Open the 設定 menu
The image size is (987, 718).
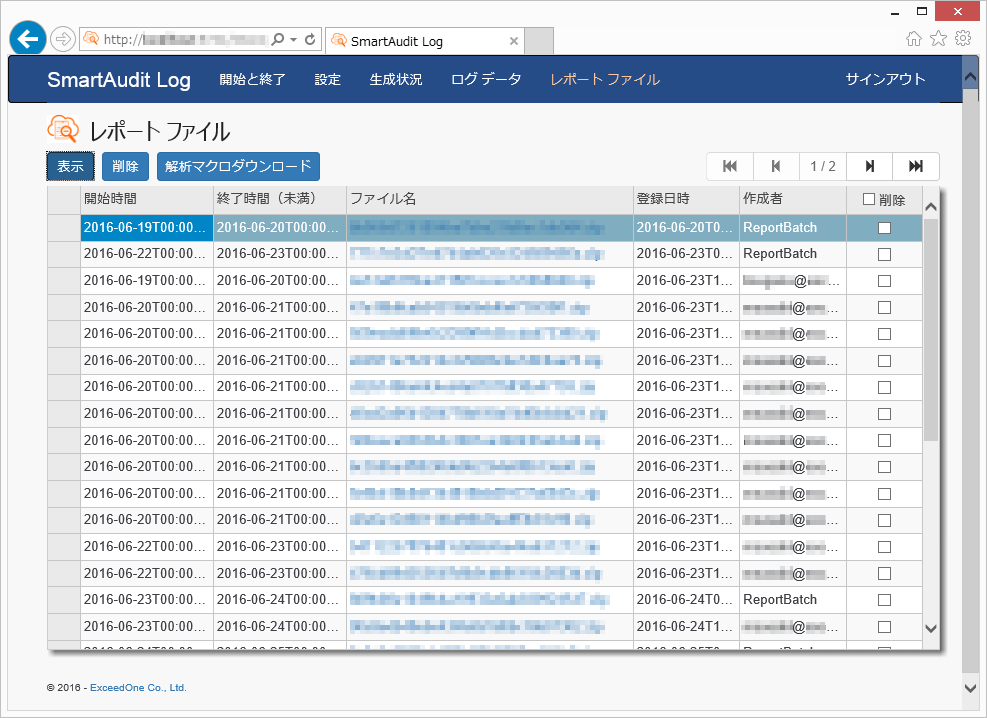click(x=327, y=79)
